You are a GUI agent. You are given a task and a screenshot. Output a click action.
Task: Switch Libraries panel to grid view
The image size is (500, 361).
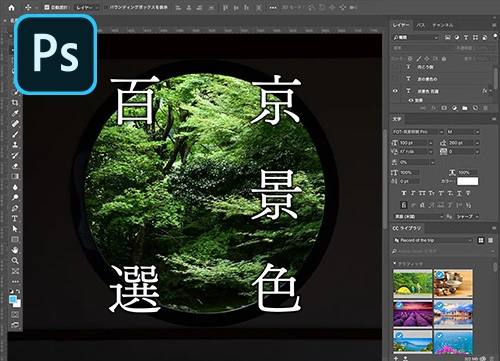[481, 240]
